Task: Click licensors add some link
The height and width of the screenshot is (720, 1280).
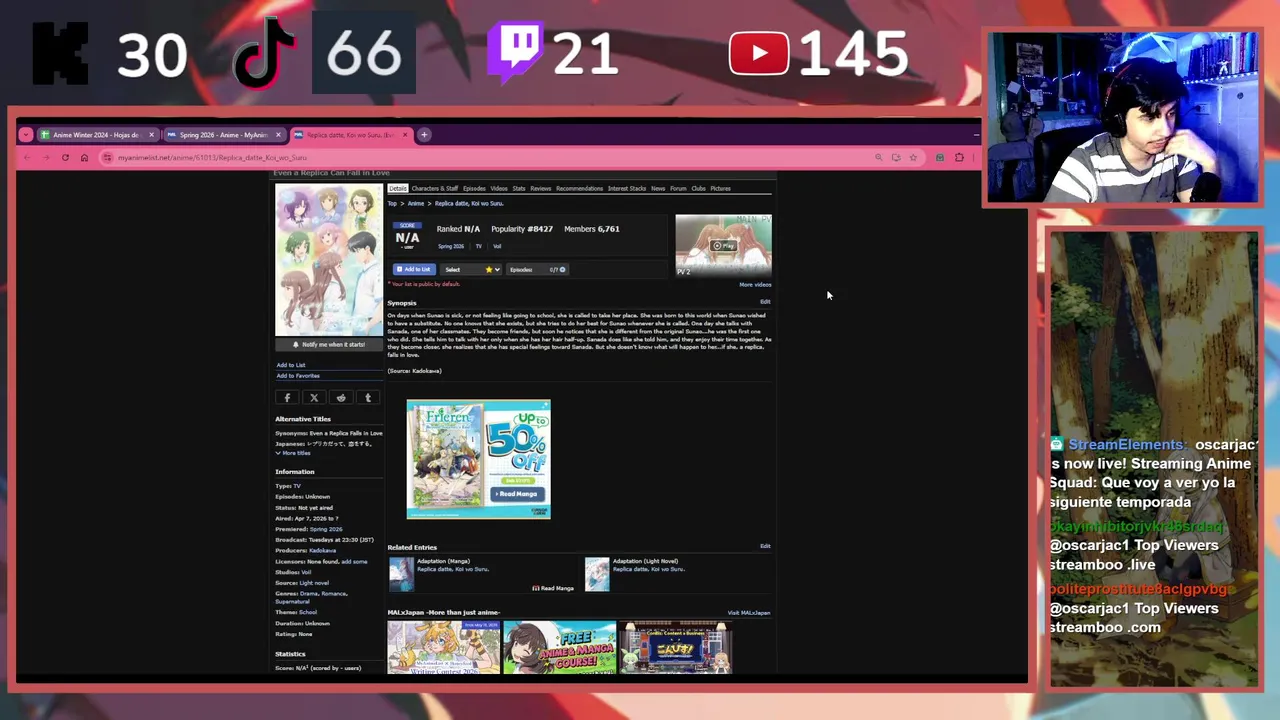Action: click(354, 561)
